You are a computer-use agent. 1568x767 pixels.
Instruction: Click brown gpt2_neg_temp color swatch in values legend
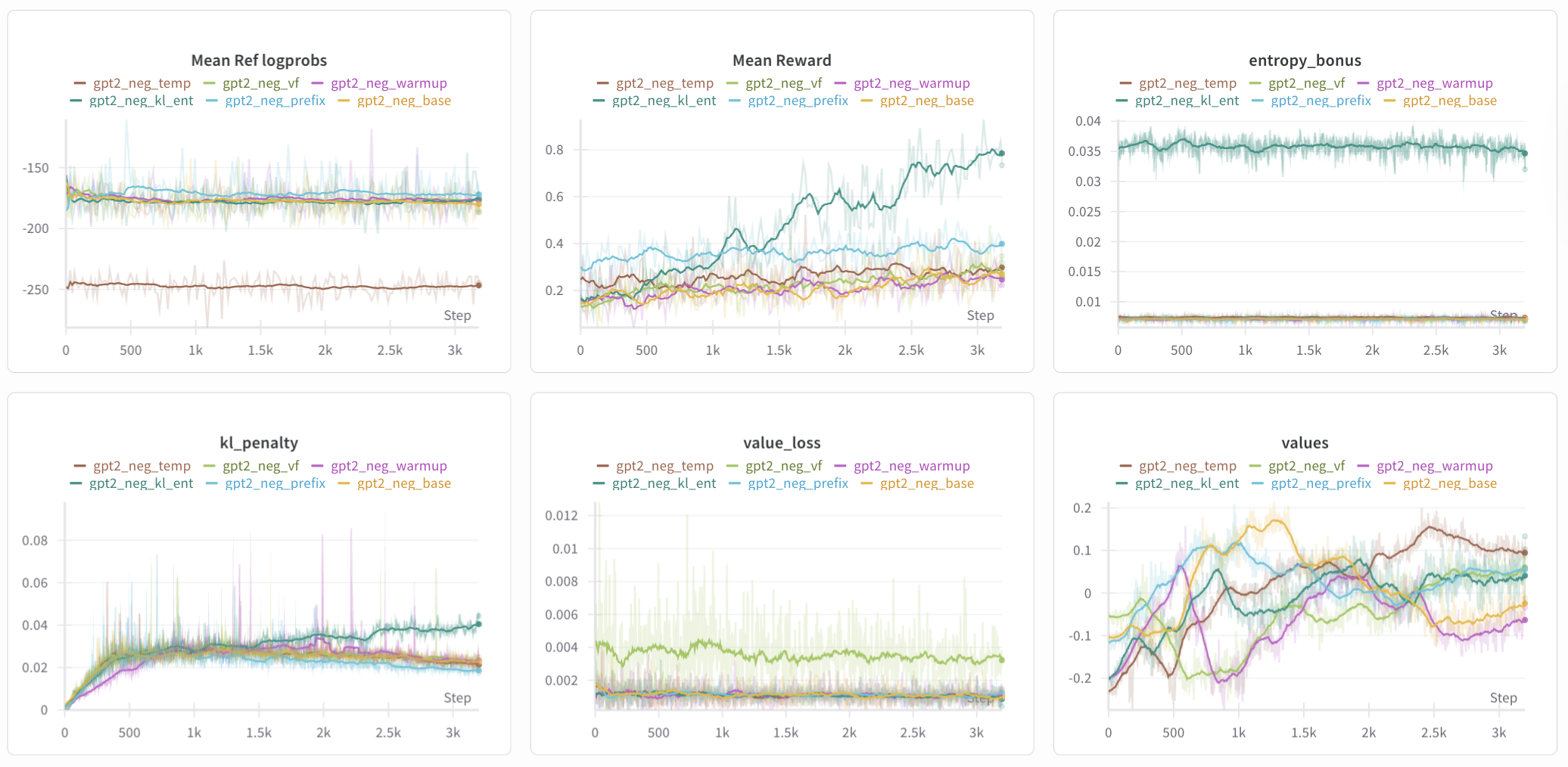[1125, 466]
